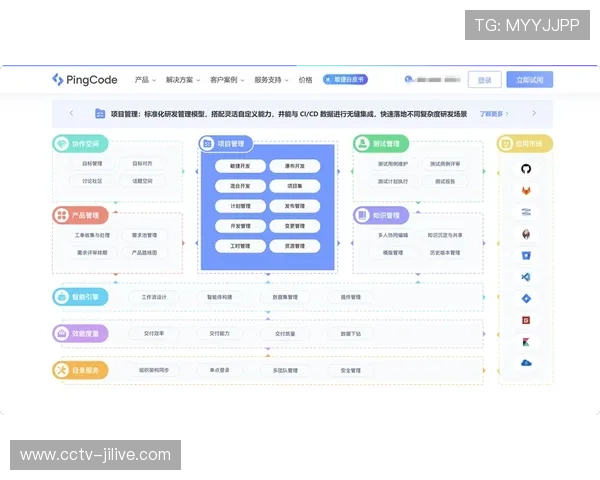Select the 混合开发 pill
Screen dimensions: 600x480
pyautogui.click(x=240, y=186)
